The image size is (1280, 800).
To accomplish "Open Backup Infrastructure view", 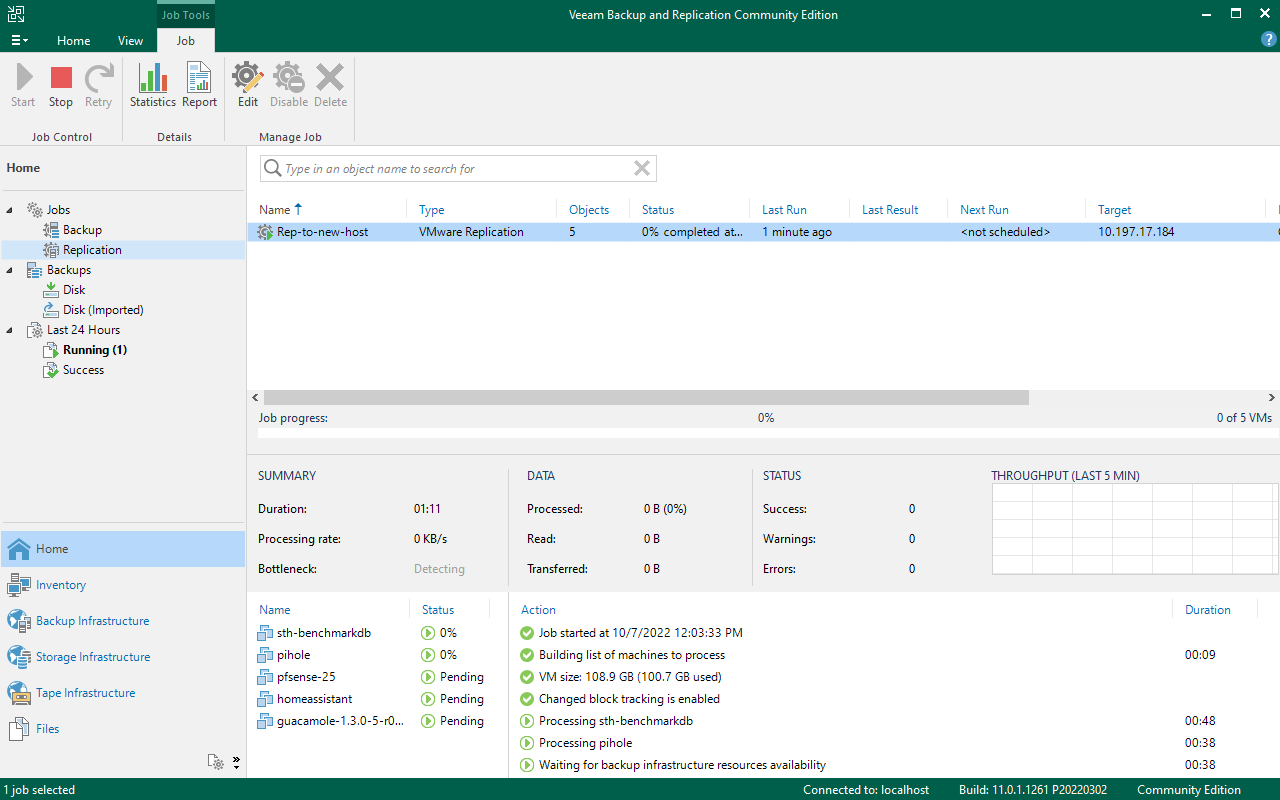I will pyautogui.click(x=92, y=621).
